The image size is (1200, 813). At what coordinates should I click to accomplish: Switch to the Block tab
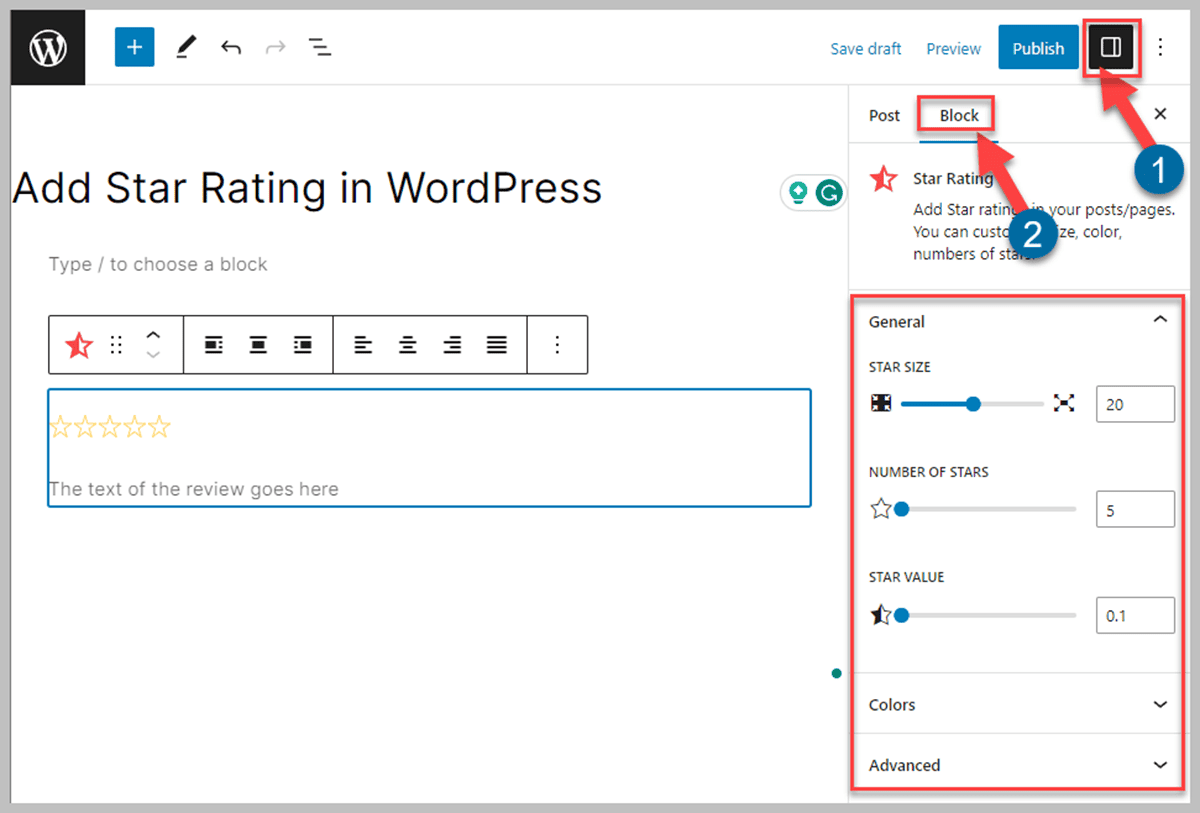coord(956,115)
